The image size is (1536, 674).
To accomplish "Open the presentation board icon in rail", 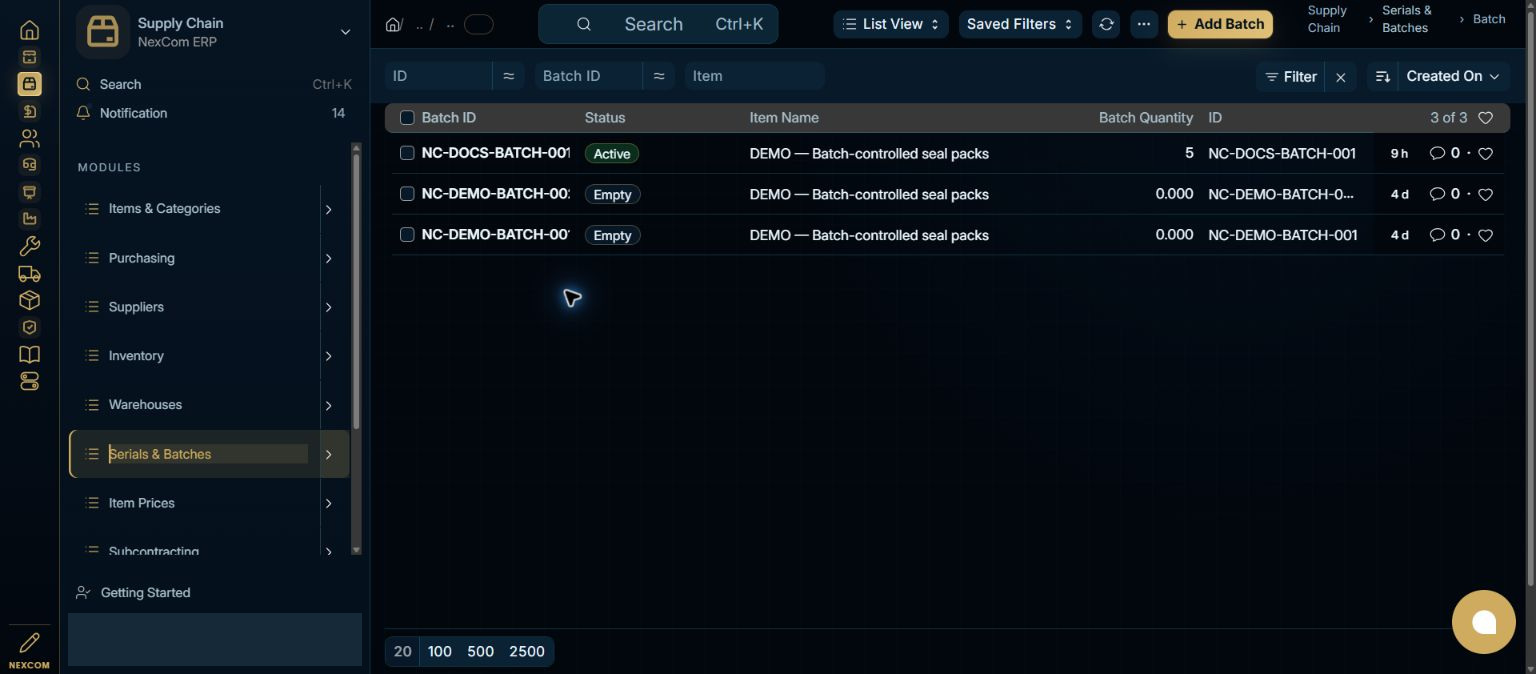I will (29, 192).
